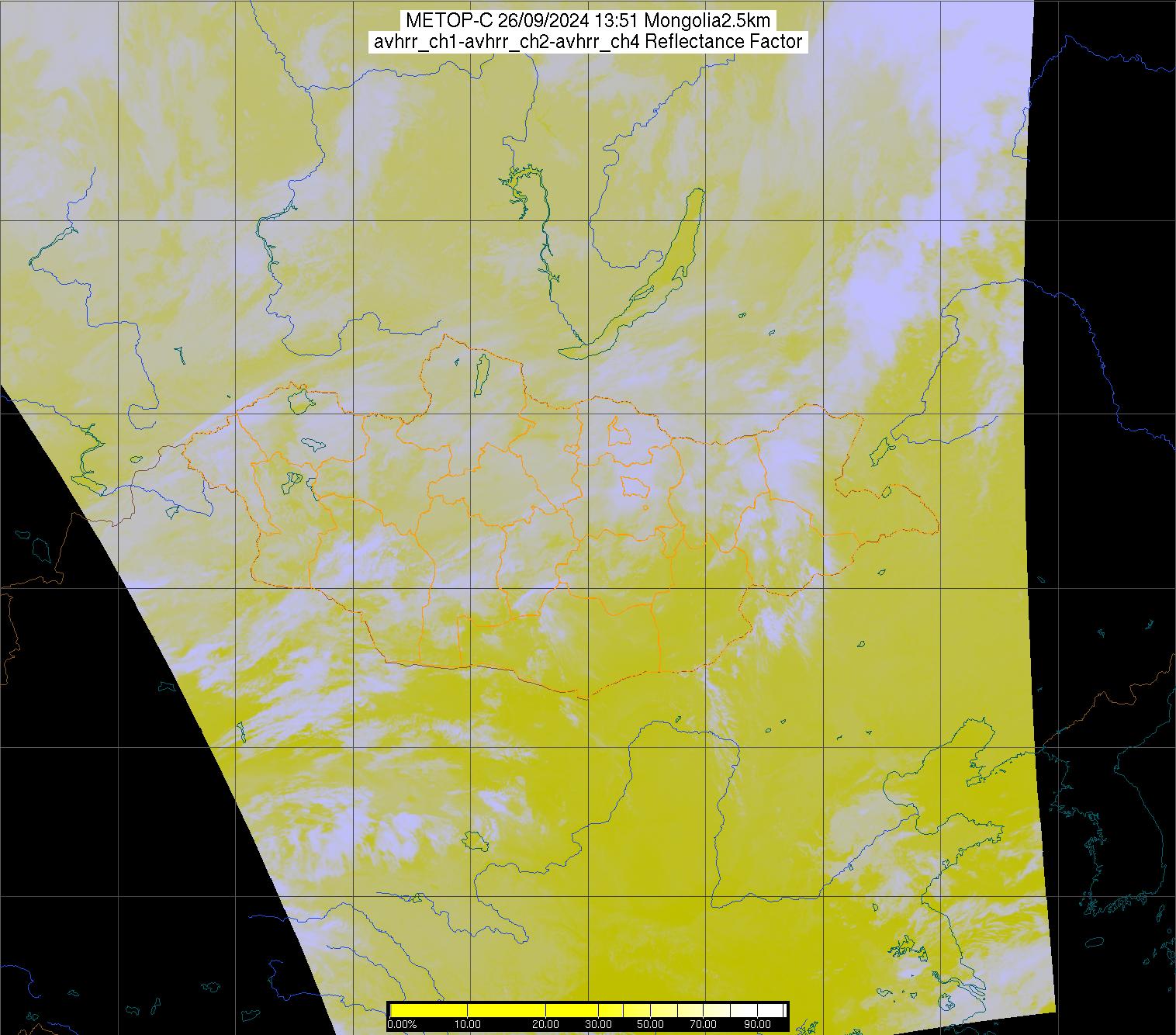Click the small square province outline near Ulaanbaatar

pos(635,487)
